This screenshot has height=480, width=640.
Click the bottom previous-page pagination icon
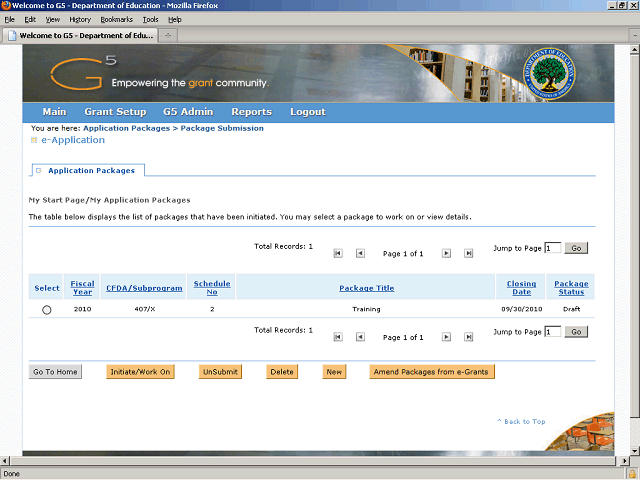point(360,337)
